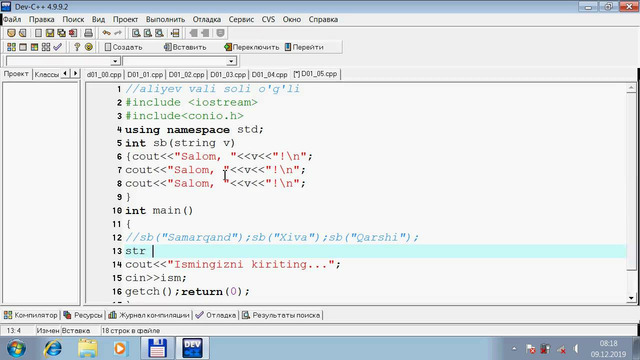640x360 pixels.
Task: Switch to the d01_00.cpp tab
Action: pyautogui.click(x=104, y=75)
